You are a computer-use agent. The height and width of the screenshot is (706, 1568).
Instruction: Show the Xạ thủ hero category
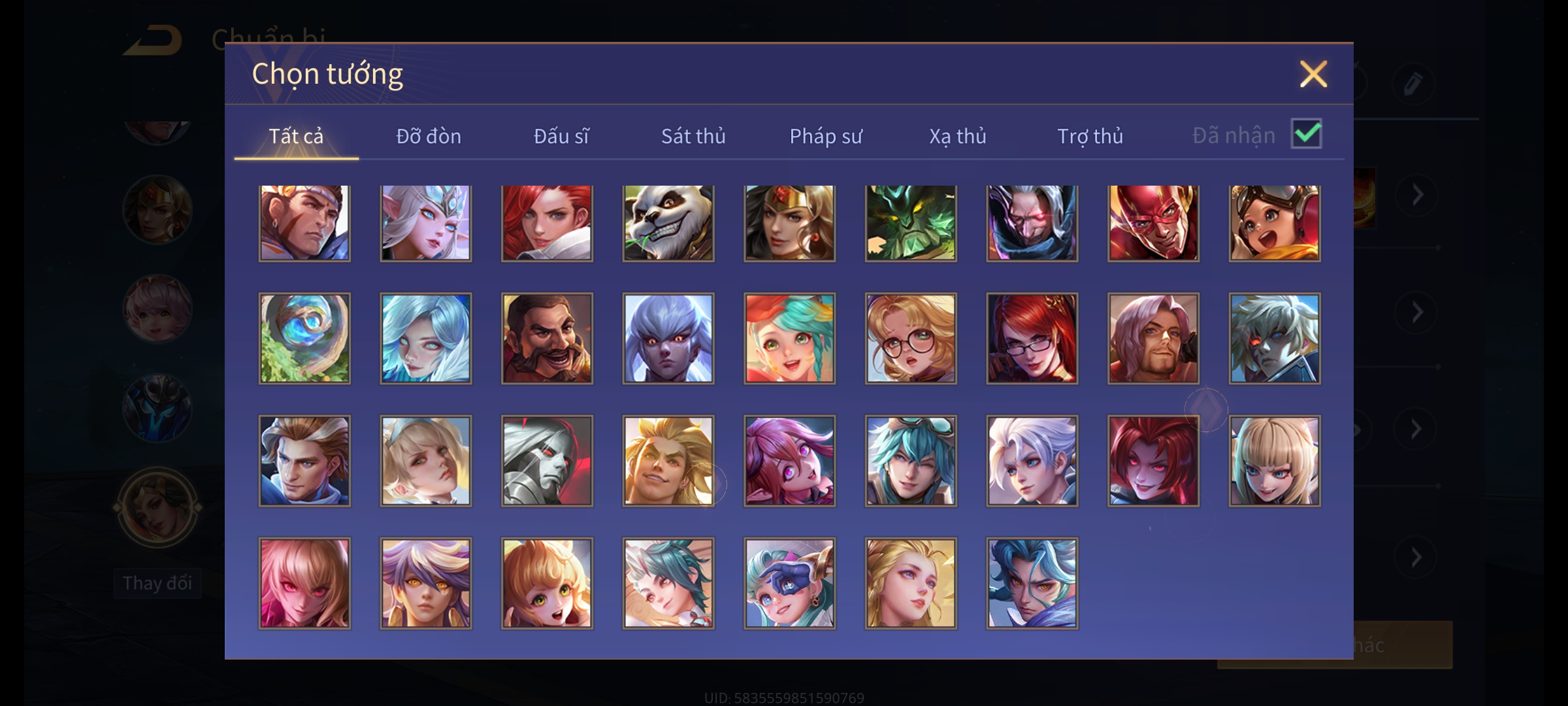click(x=958, y=136)
